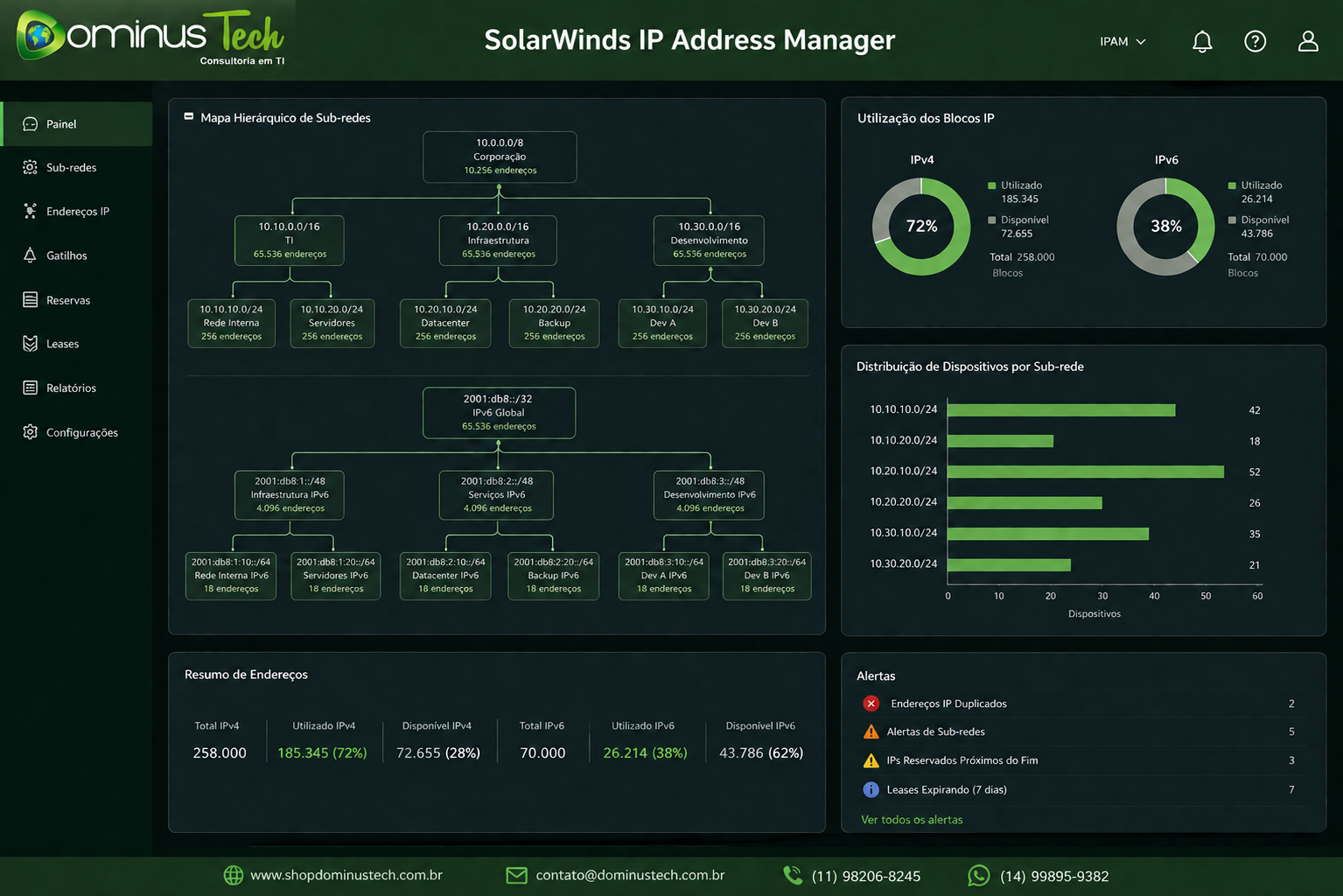Select the 2001:db8:3::/48 Desenvolvimento IPv6 node

pos(710,494)
